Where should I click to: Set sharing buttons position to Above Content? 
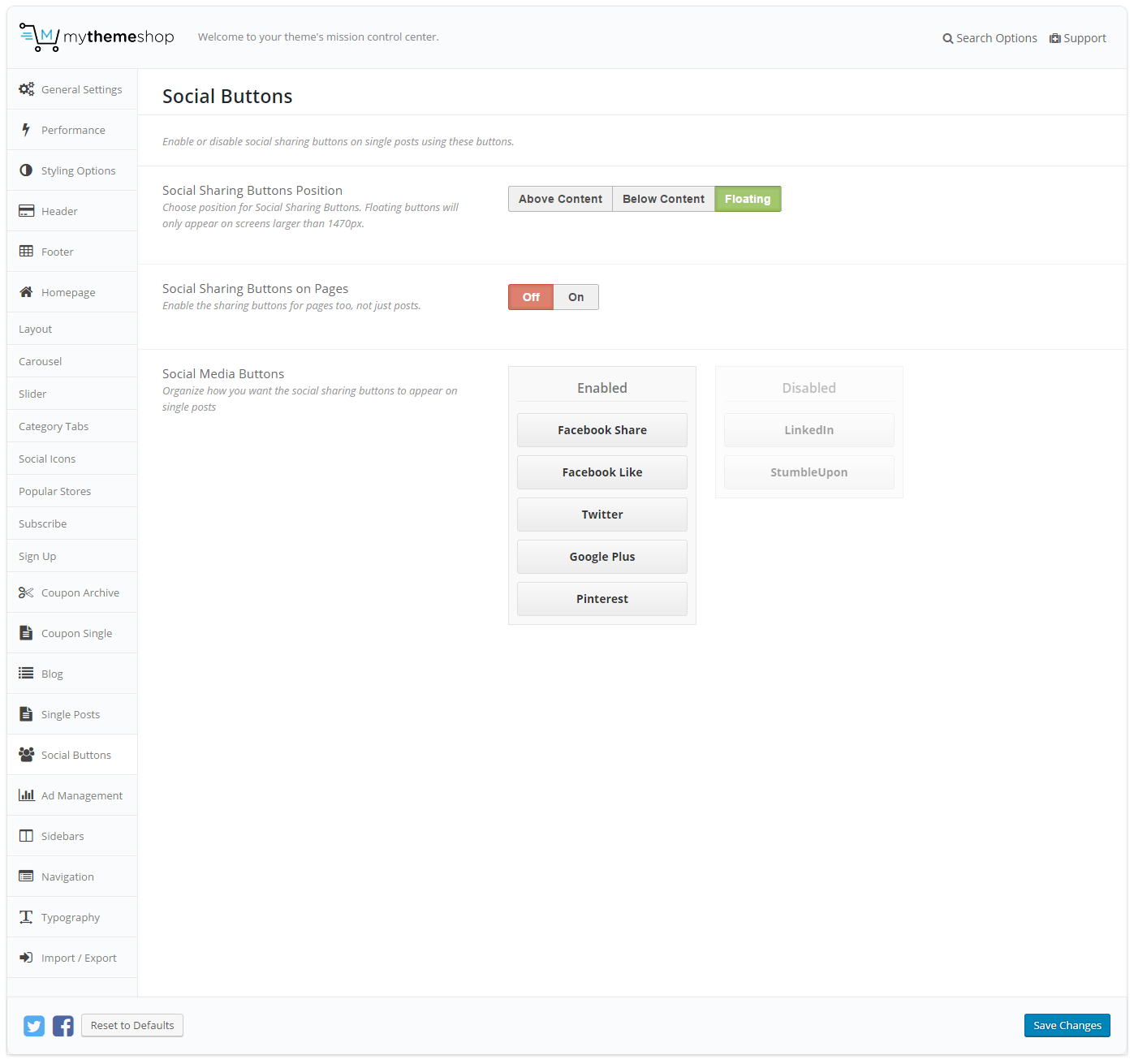pos(560,199)
